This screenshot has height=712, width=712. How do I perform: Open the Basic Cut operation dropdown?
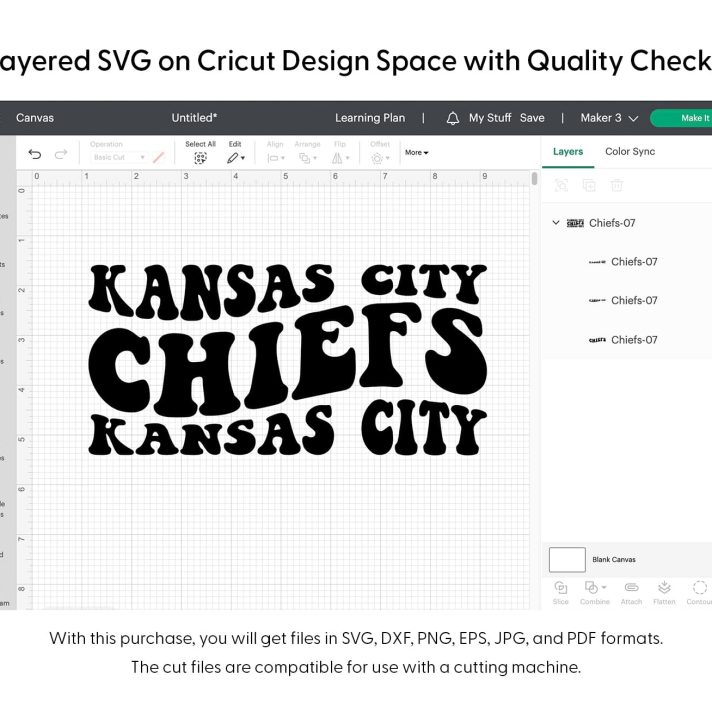pyautogui.click(x=119, y=157)
